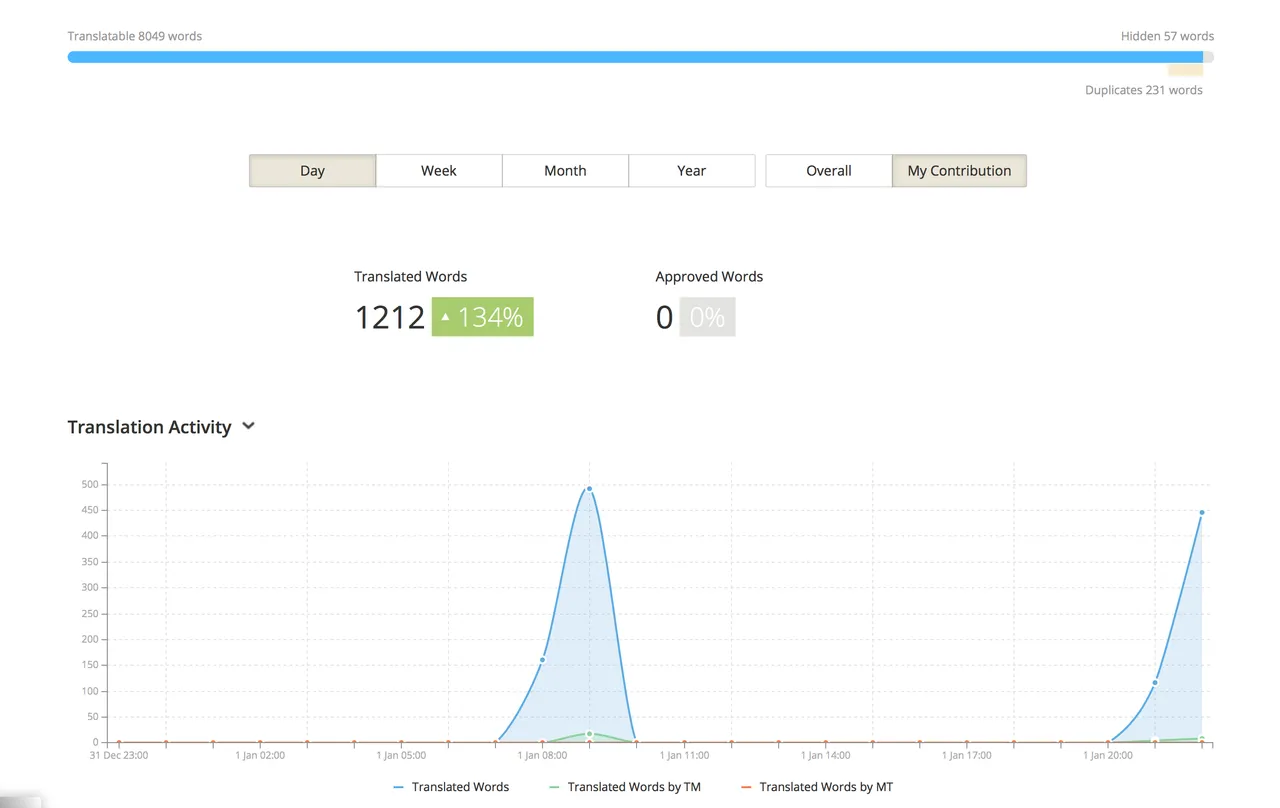This screenshot has height=808, width=1280.
Task: Click the 1 Jan 11:00 axis label
Action: point(684,756)
